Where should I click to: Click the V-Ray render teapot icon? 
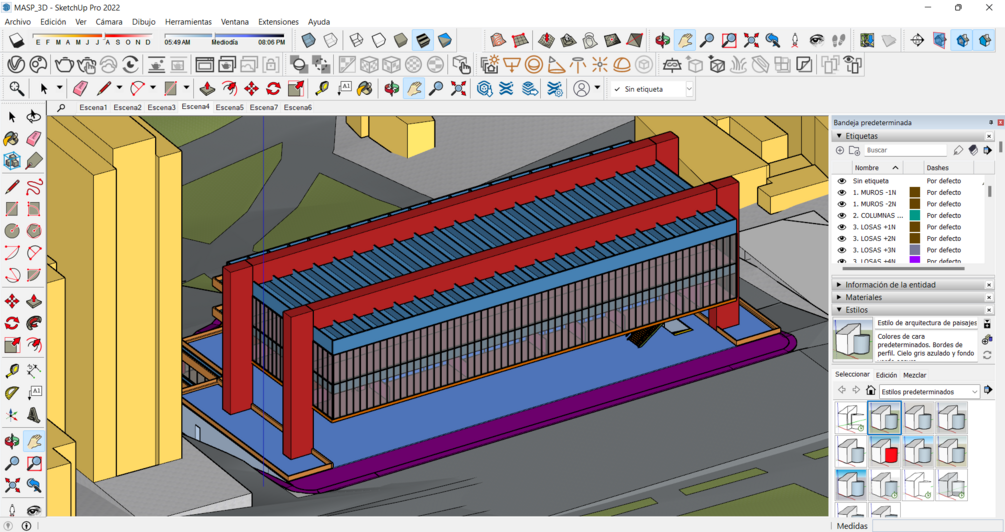[x=63, y=65]
